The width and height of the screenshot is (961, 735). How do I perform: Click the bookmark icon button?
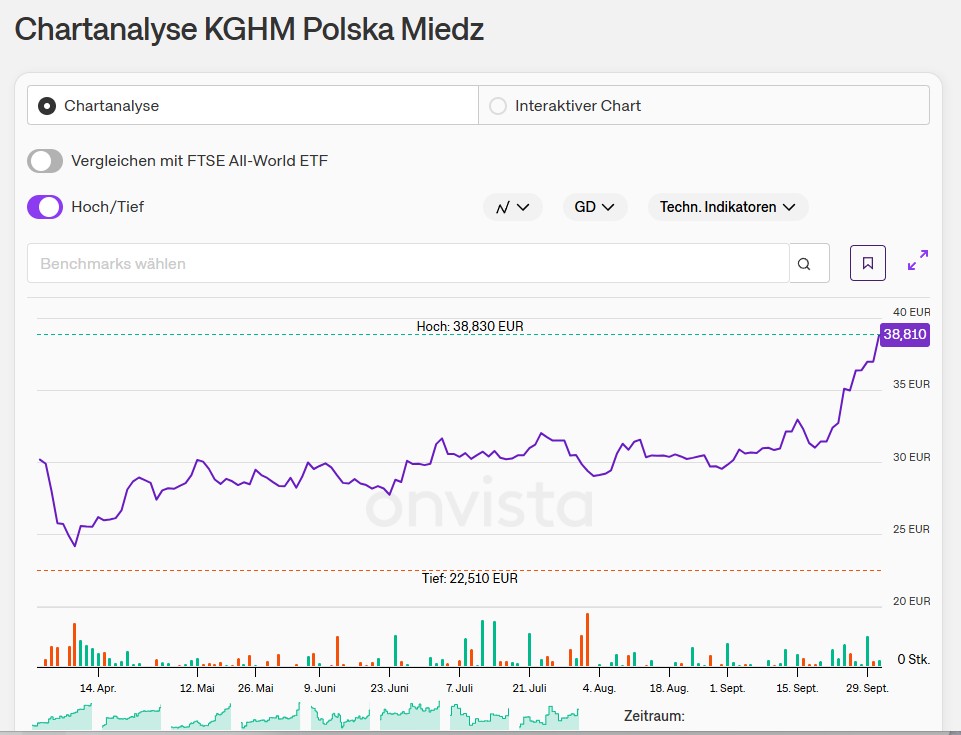click(867, 263)
